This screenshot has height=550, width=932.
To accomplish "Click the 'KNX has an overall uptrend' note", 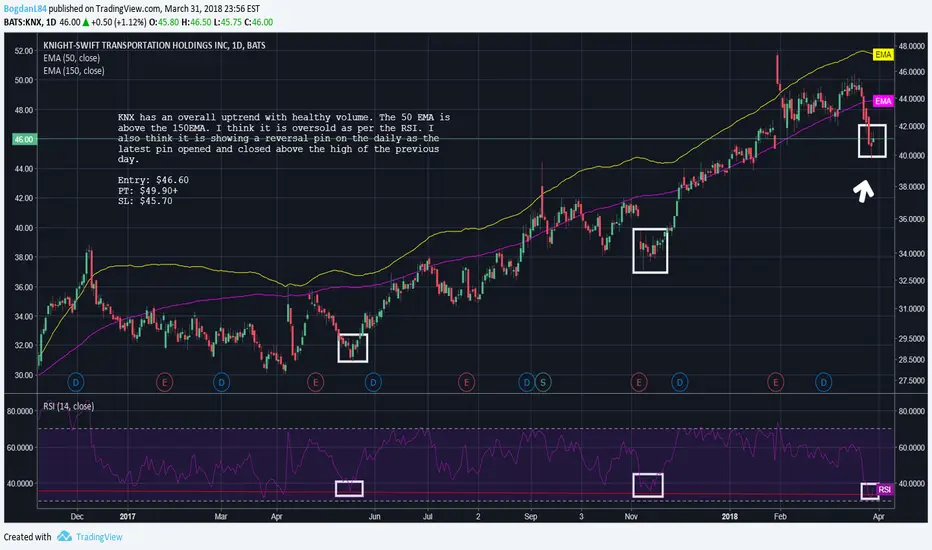I will [284, 138].
